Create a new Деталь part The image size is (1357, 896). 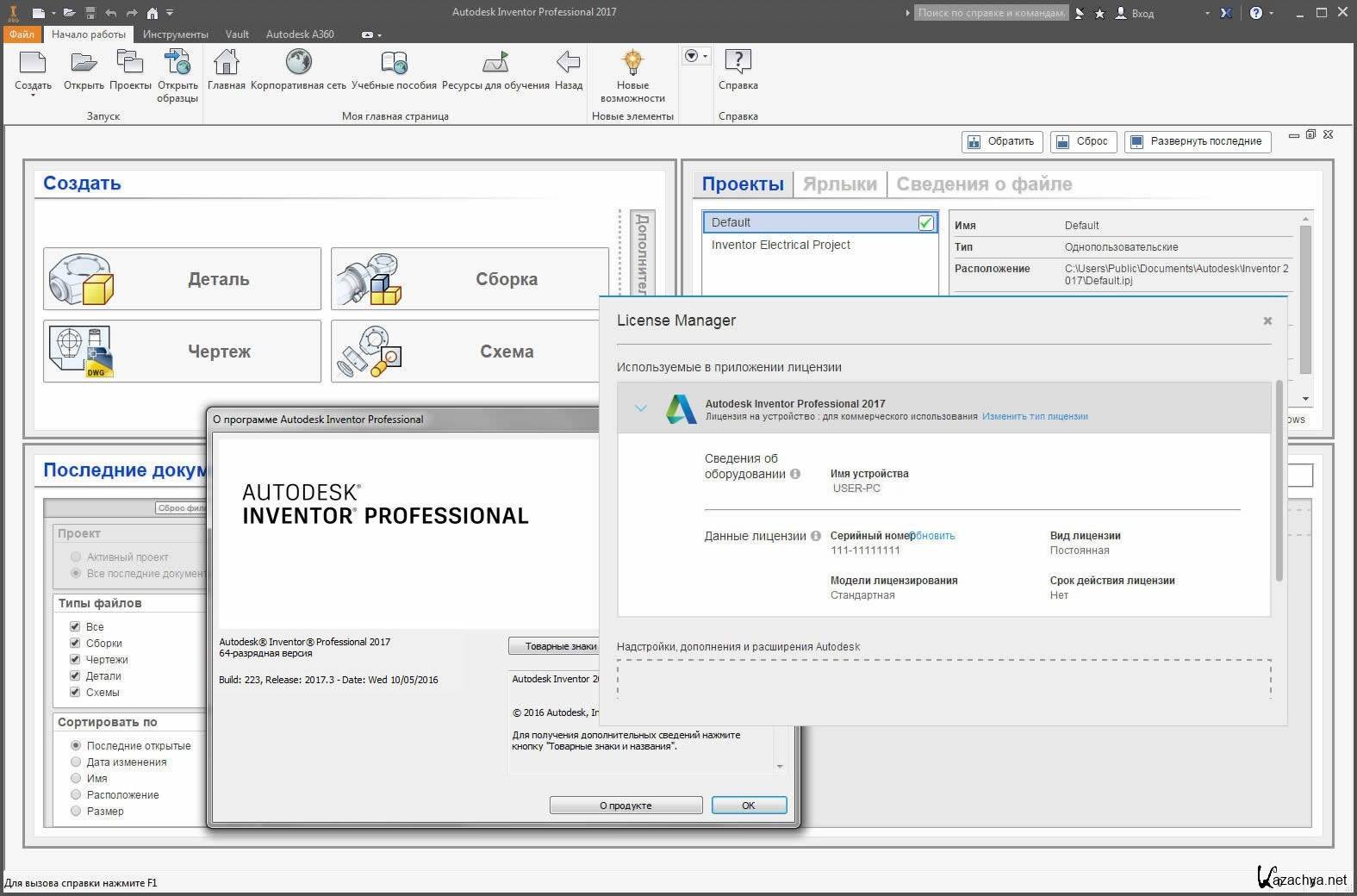tap(182, 279)
